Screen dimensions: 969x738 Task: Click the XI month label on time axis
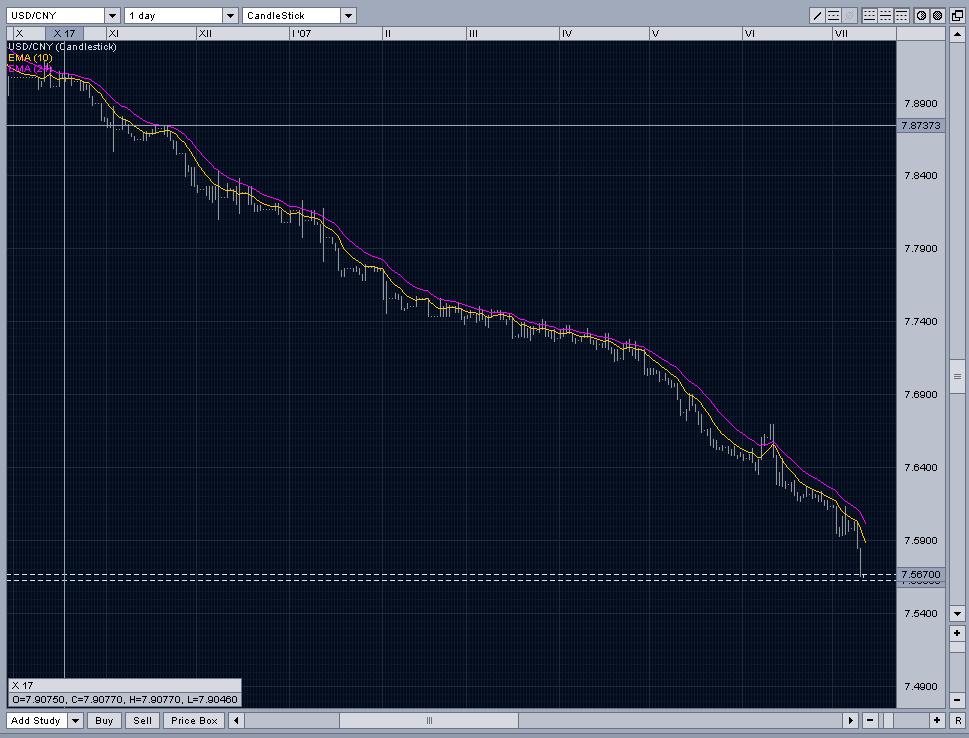click(114, 33)
